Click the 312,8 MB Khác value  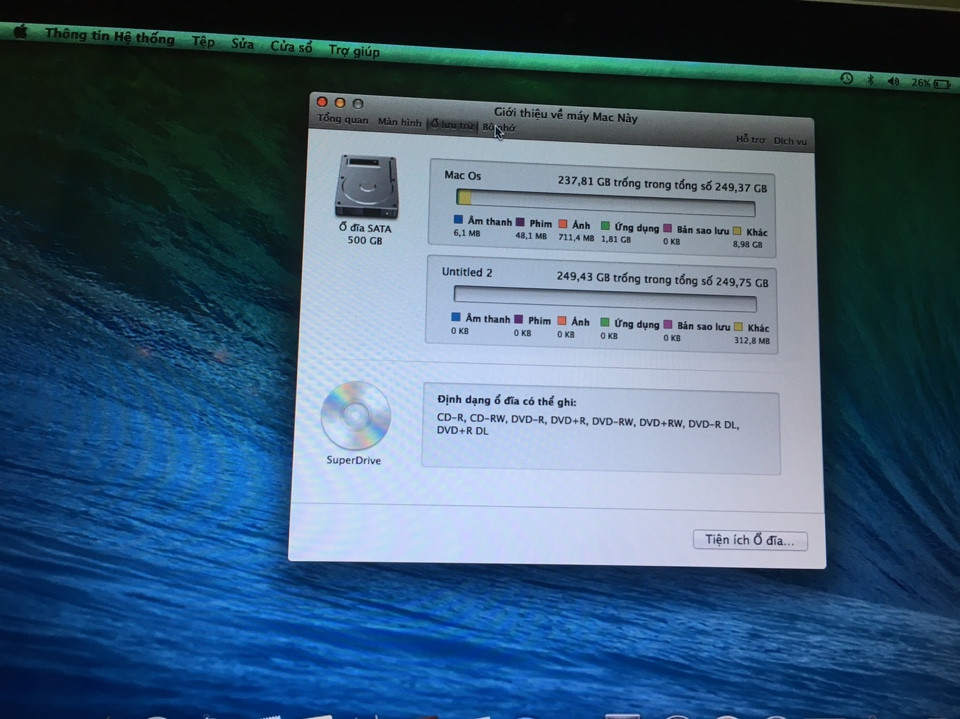click(752, 340)
